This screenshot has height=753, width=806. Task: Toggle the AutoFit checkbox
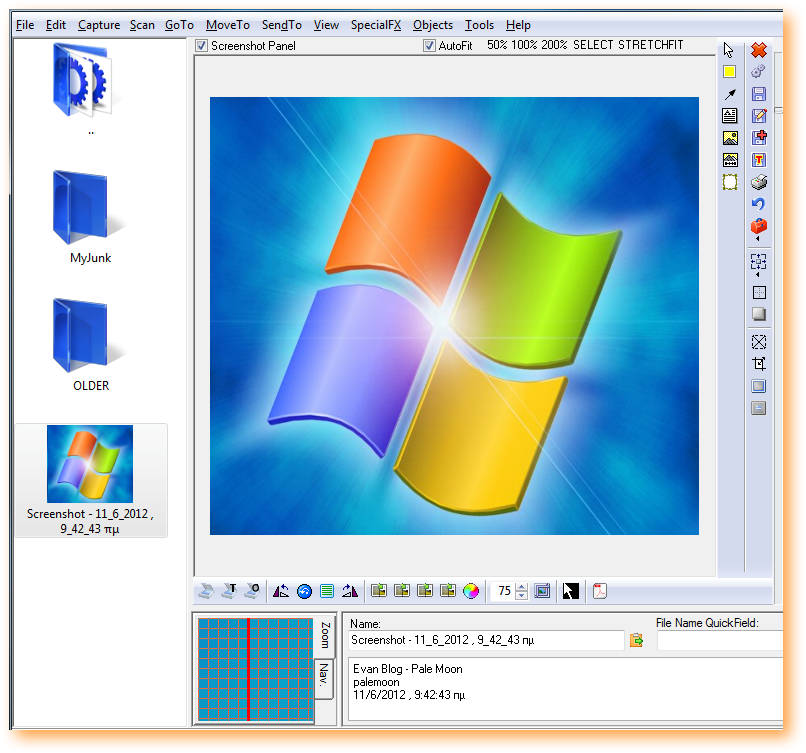tap(429, 46)
